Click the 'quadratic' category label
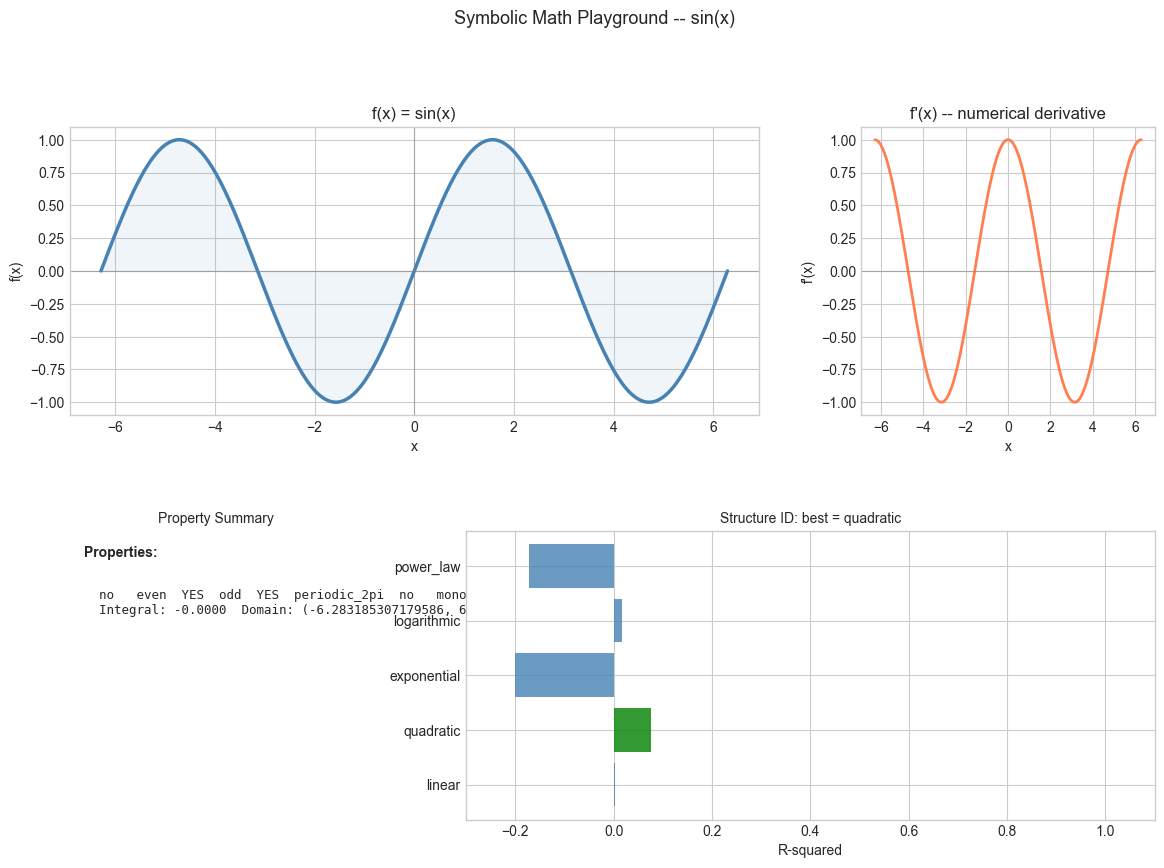This screenshot has height=868, width=1164. point(431,731)
